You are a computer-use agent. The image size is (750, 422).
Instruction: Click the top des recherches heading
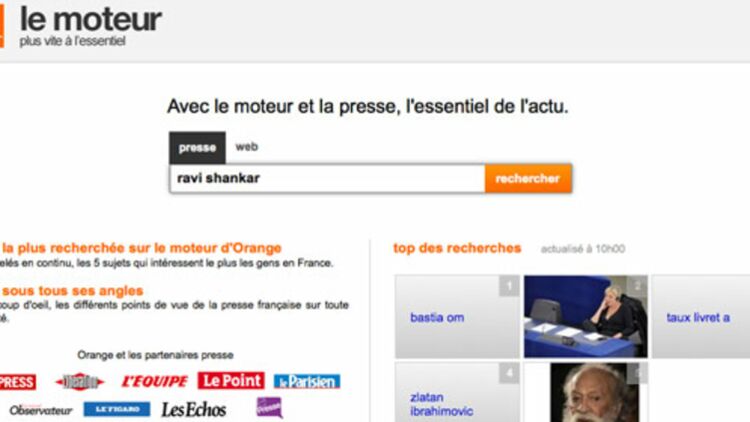(457, 248)
